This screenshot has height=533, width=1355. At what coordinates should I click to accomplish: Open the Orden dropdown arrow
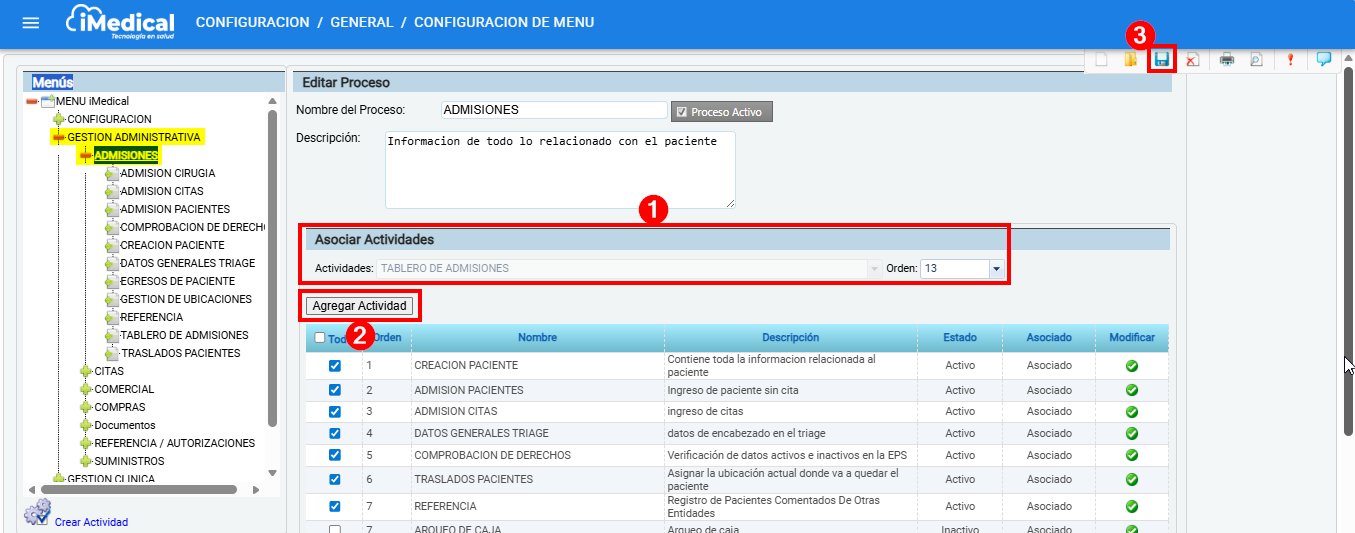(x=996, y=268)
